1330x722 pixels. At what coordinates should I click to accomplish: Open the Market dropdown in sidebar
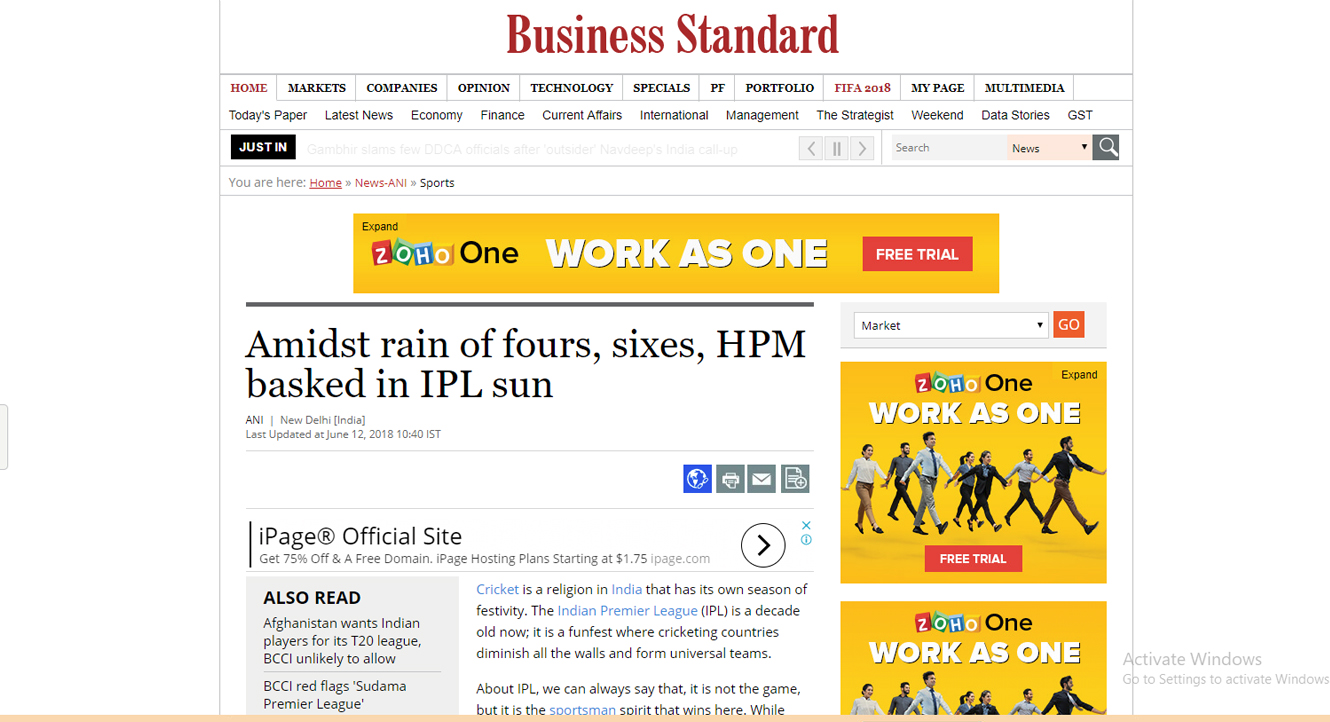tap(950, 325)
